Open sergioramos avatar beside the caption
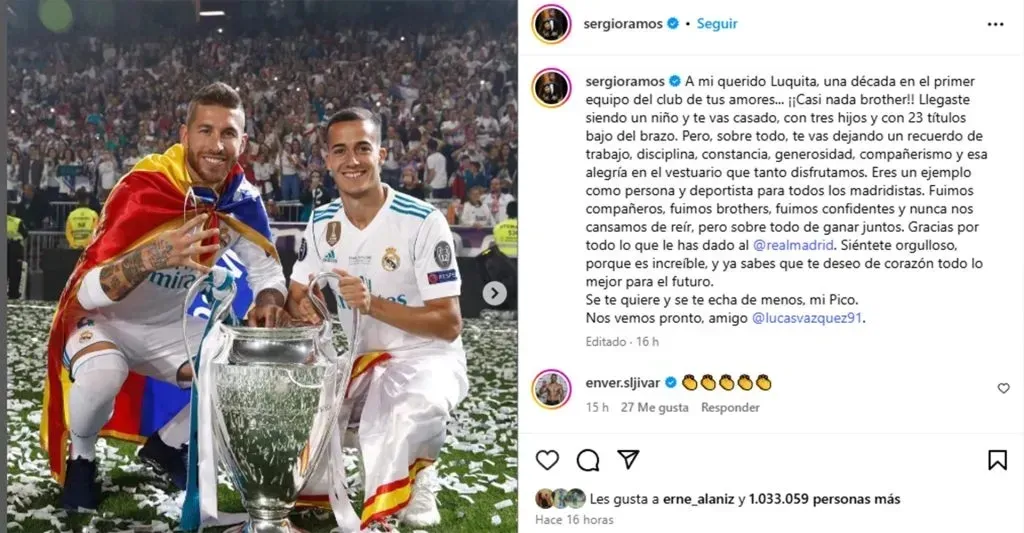Screen dimensions: 1024x533 [551, 88]
